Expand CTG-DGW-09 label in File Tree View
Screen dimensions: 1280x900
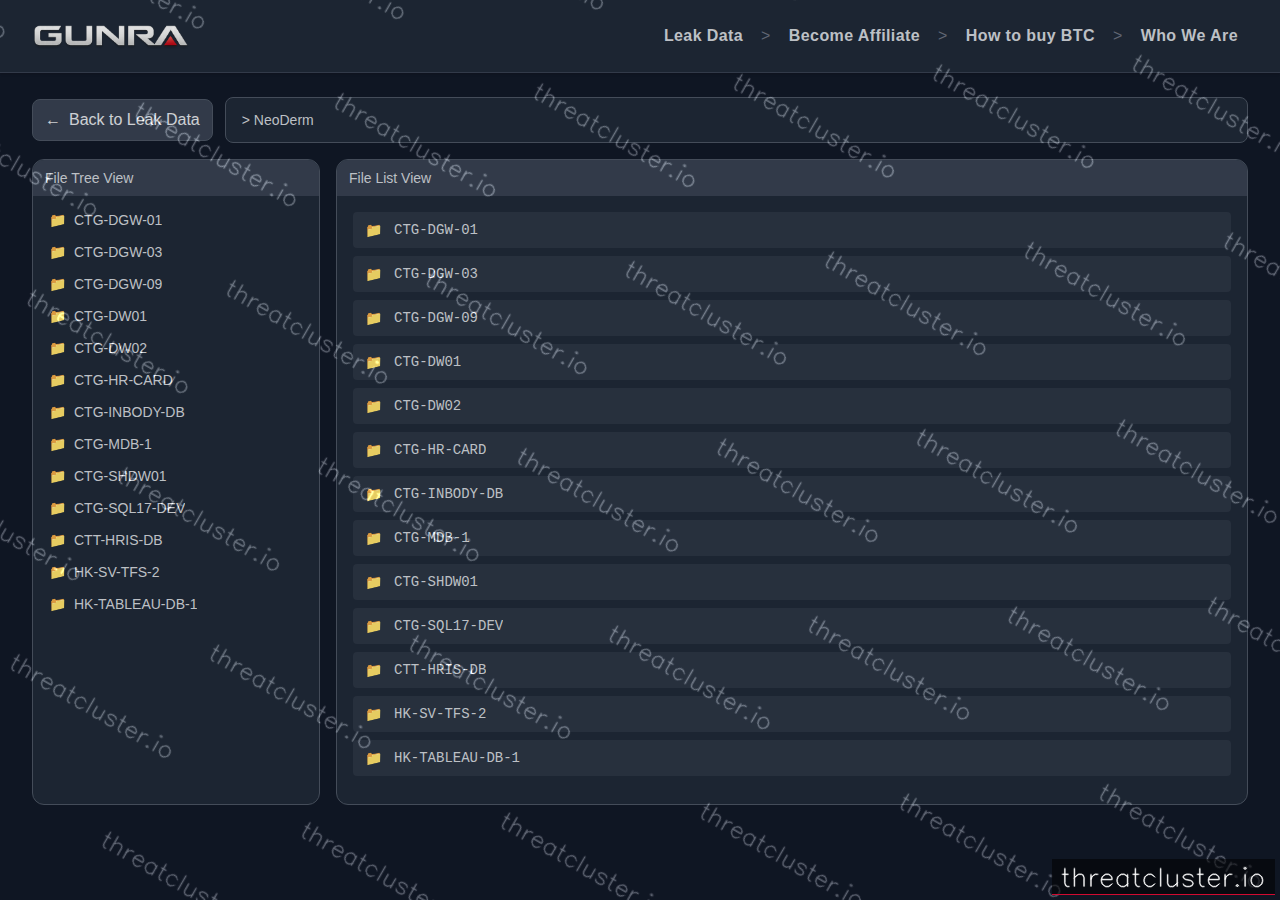click(x=118, y=284)
